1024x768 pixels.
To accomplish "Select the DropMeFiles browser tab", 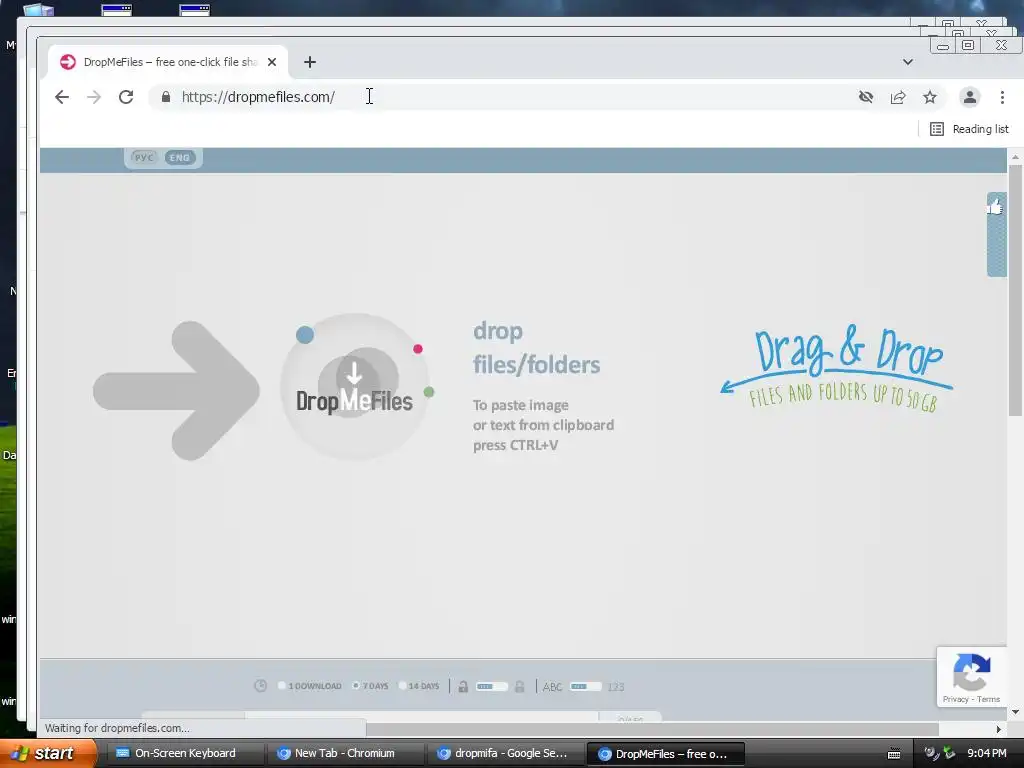I will pyautogui.click(x=168, y=62).
